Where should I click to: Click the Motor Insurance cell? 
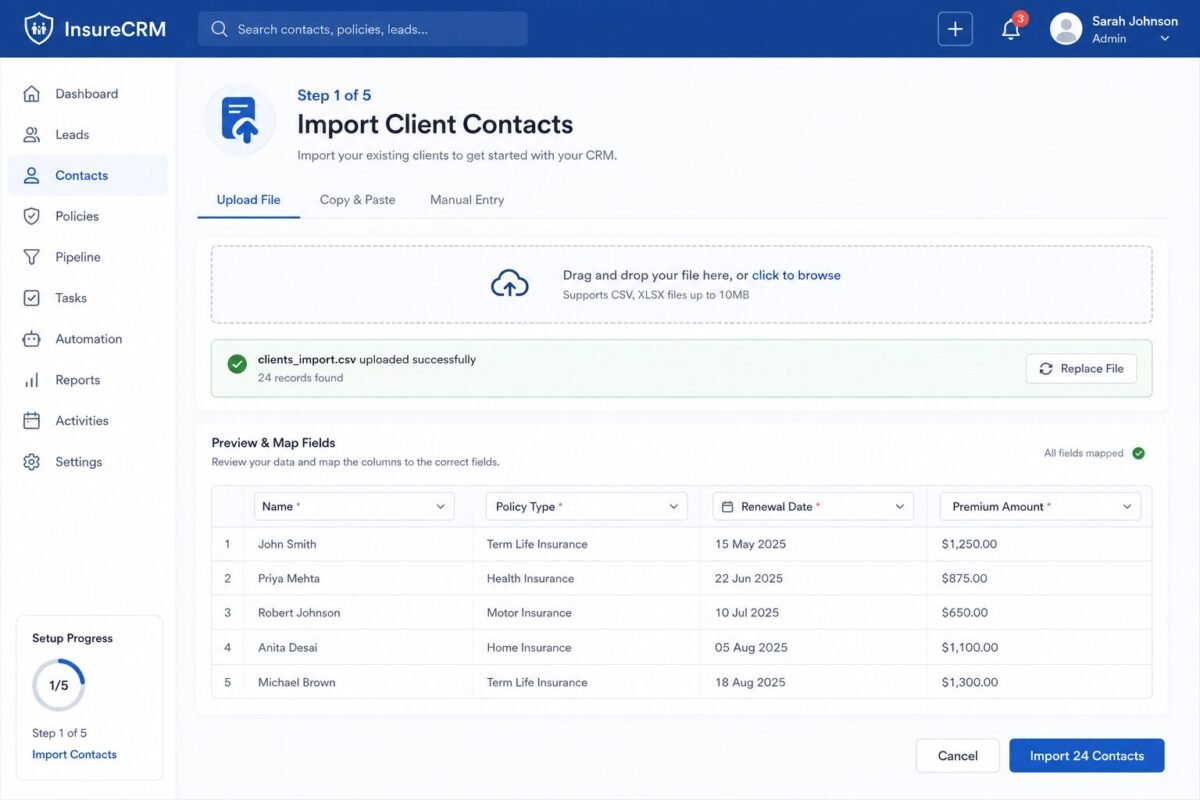pyautogui.click(x=529, y=613)
